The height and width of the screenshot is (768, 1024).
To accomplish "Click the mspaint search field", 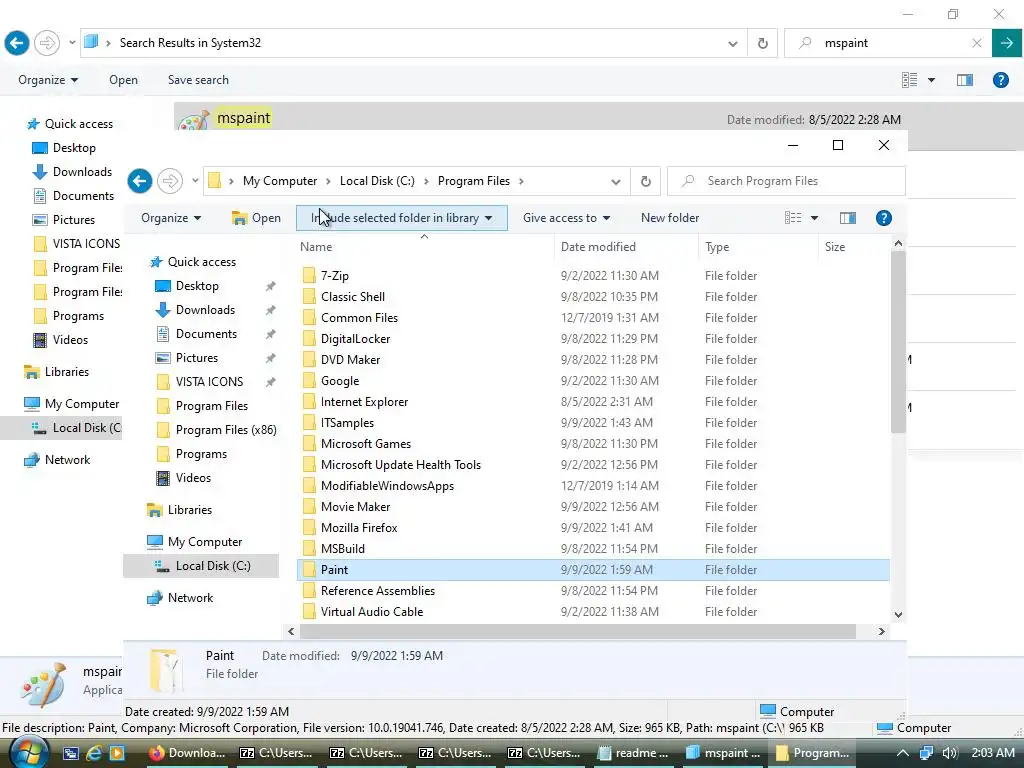I will [886, 43].
